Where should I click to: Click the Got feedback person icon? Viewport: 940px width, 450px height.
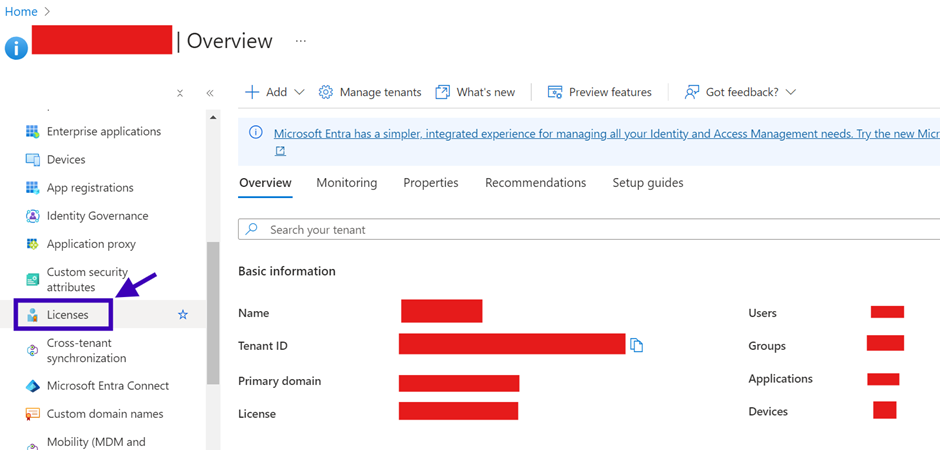click(x=692, y=92)
